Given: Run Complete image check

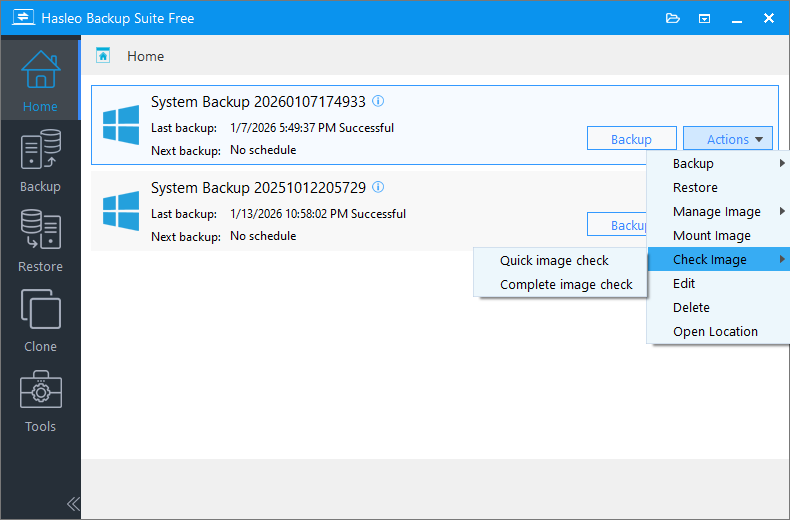Looking at the screenshot, I should tap(560, 285).
